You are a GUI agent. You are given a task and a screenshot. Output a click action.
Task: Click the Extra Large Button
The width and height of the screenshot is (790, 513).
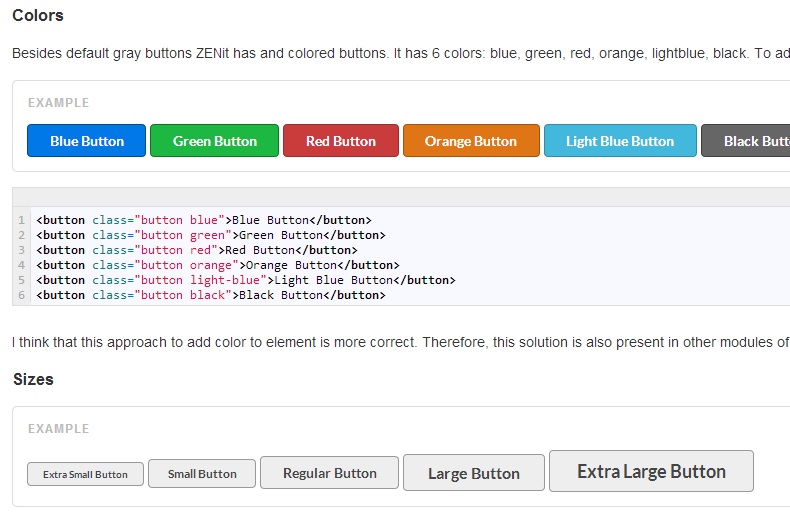tap(650, 471)
